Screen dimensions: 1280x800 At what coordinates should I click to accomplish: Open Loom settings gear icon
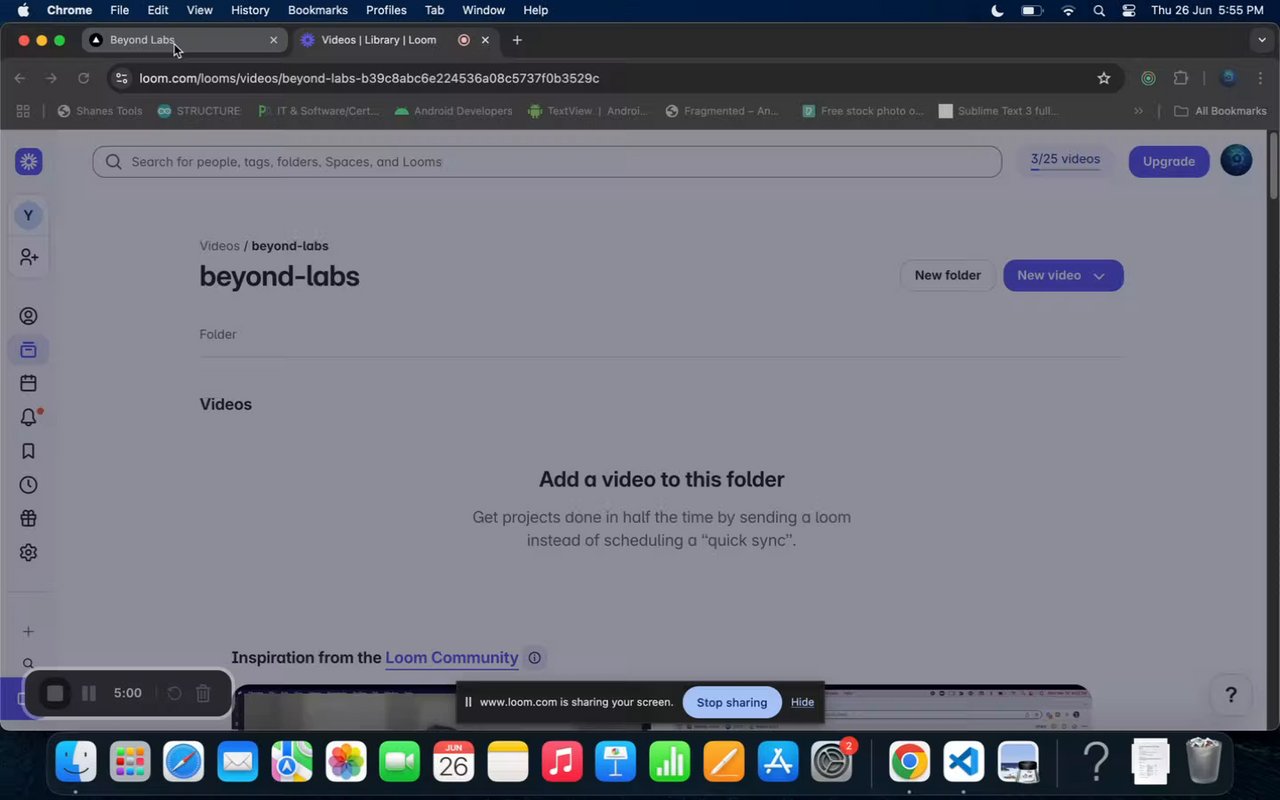pos(29,552)
